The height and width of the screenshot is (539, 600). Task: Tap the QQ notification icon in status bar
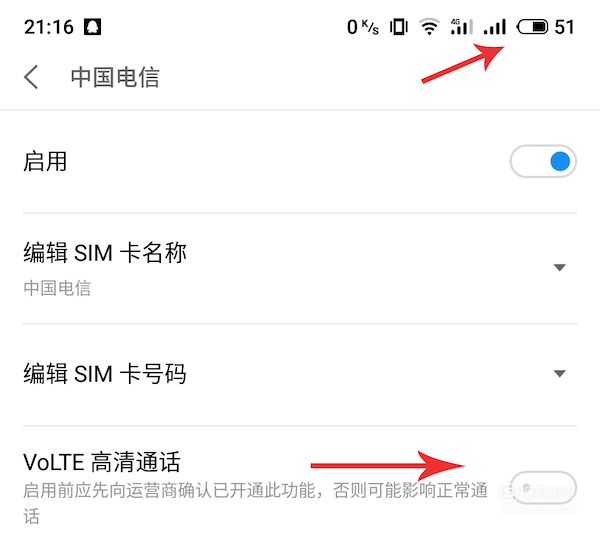pyautogui.click(x=93, y=27)
